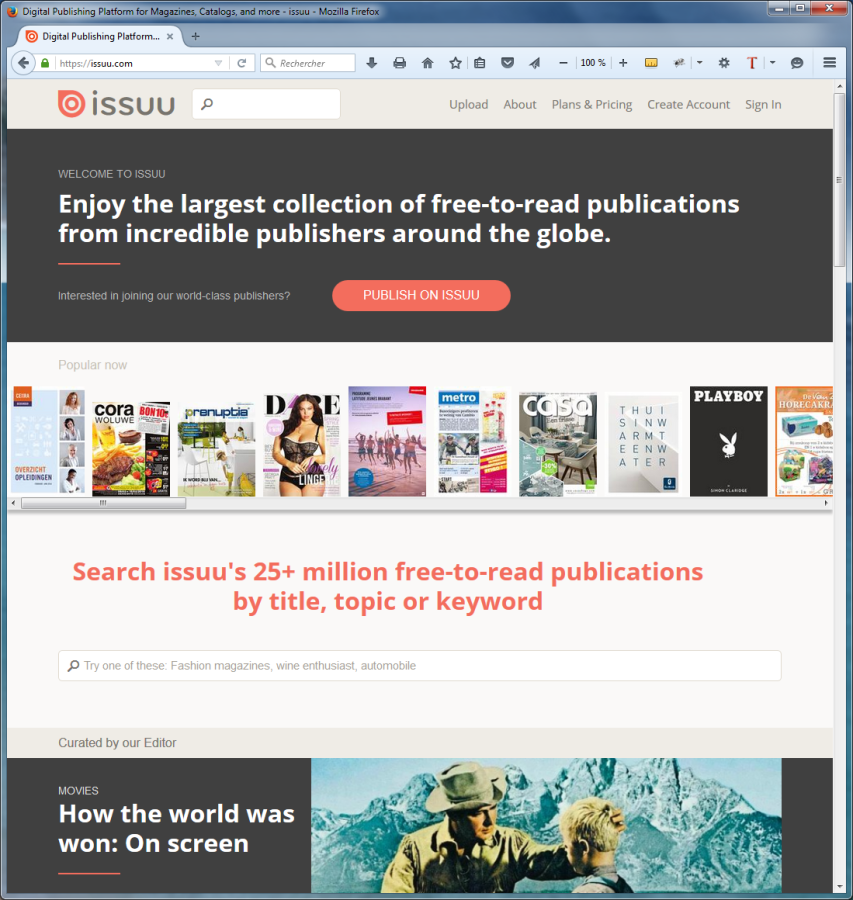Save page to Pocket icon
Screen dimensions: 853x900
[x=507, y=63]
